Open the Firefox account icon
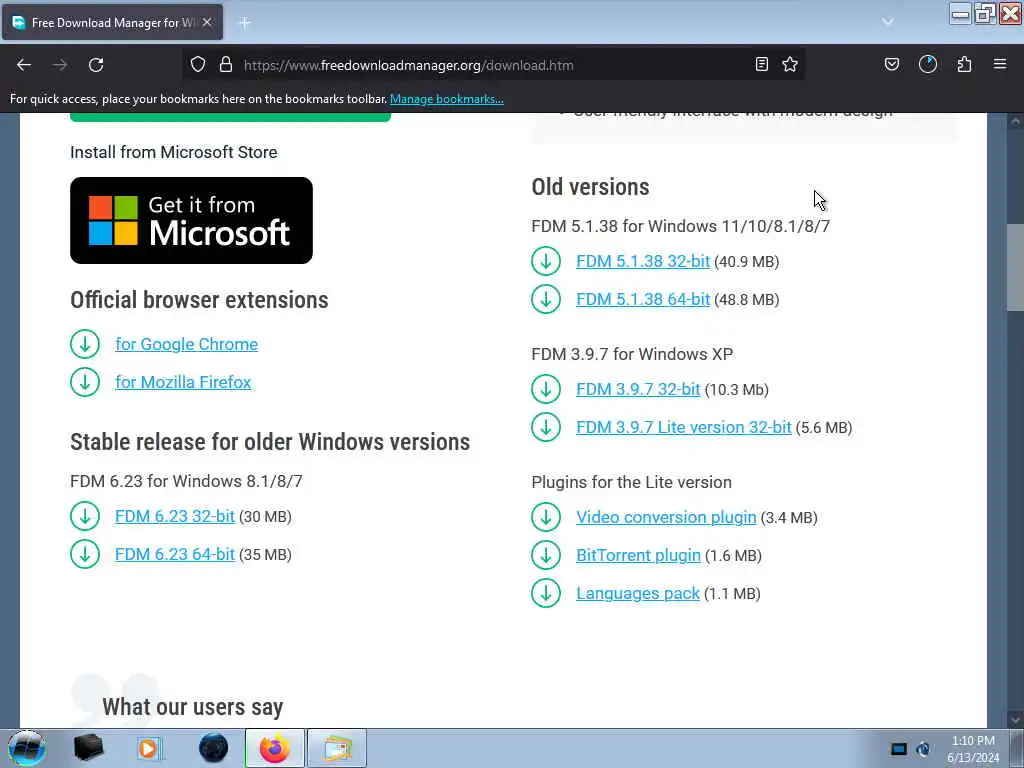 pyautogui.click(x=928, y=64)
